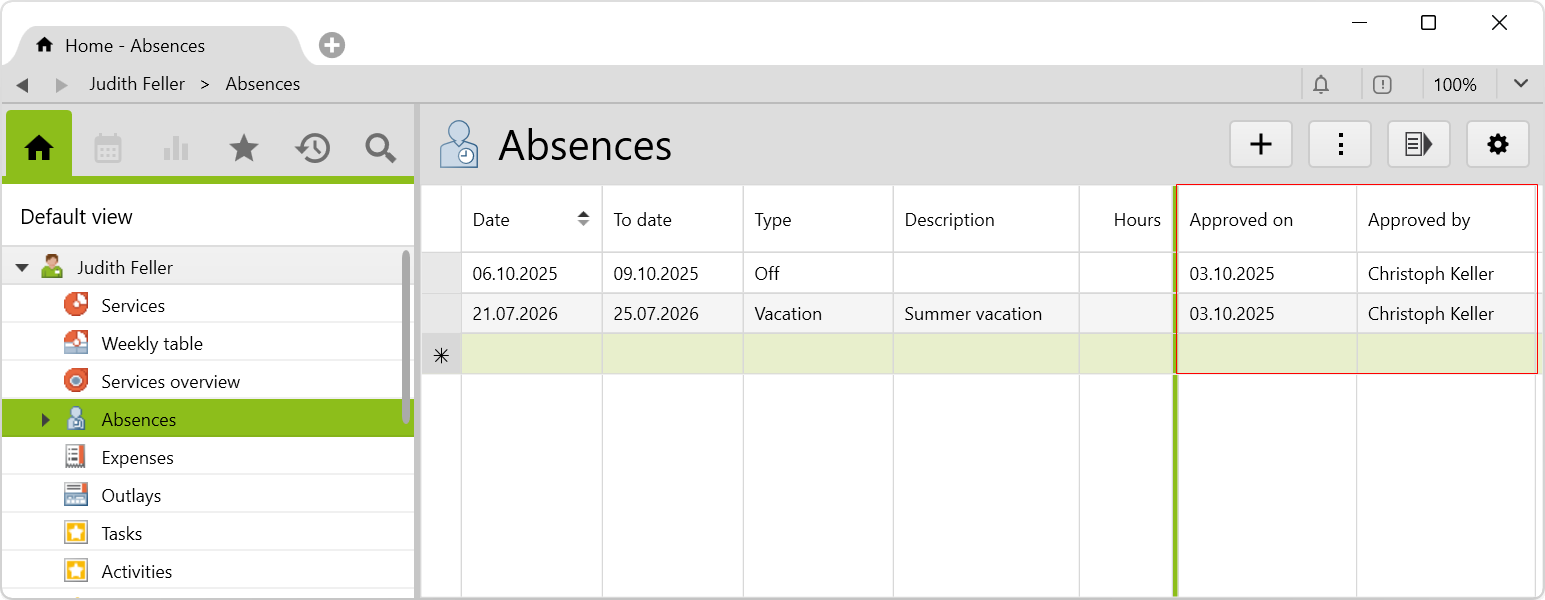Viewport: 1545px width, 600px height.
Task: Click the home icon in sidebar
Action: 39,148
